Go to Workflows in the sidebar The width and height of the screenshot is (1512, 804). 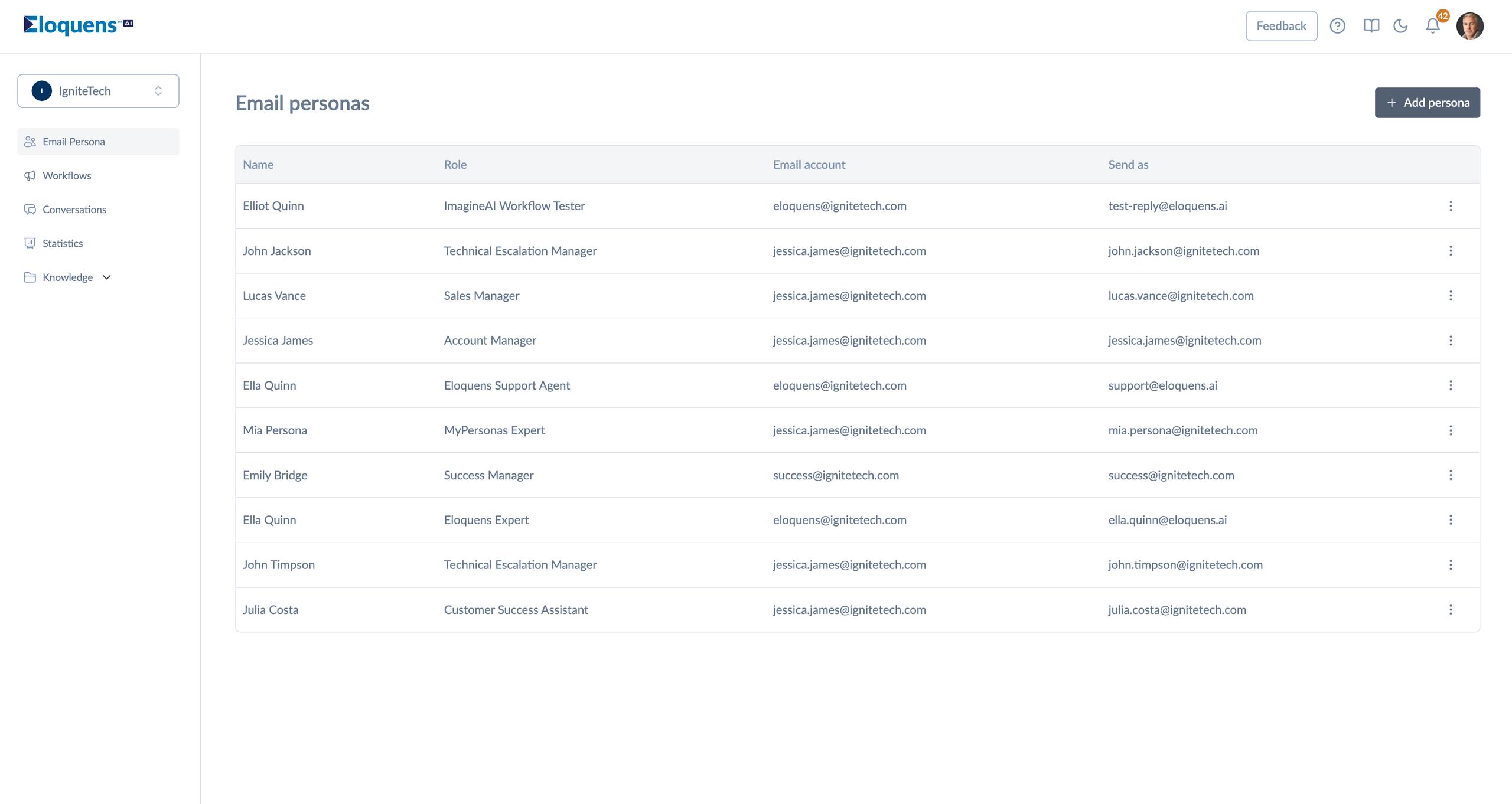pyautogui.click(x=67, y=175)
